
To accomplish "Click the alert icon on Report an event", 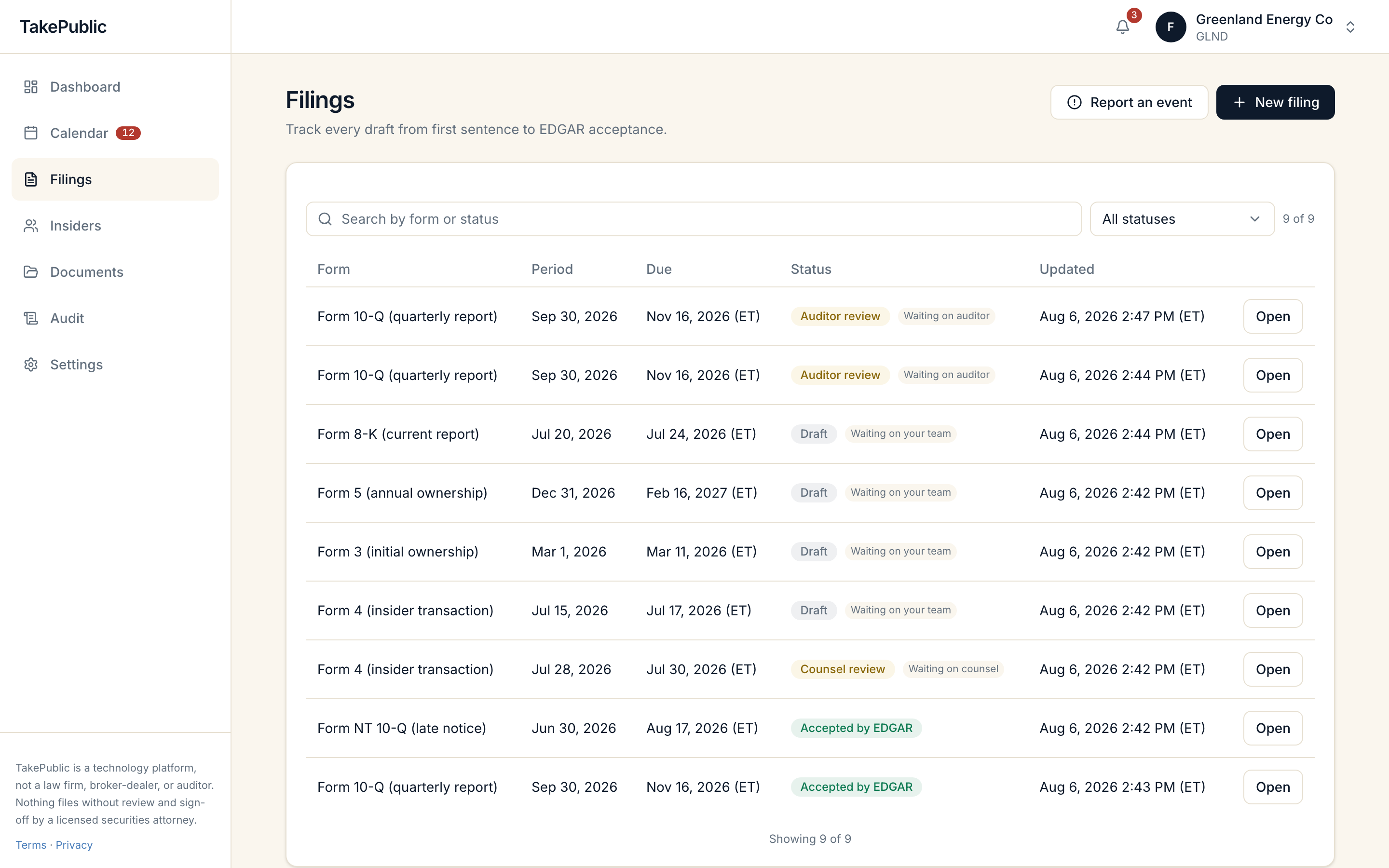I will tap(1074, 102).
